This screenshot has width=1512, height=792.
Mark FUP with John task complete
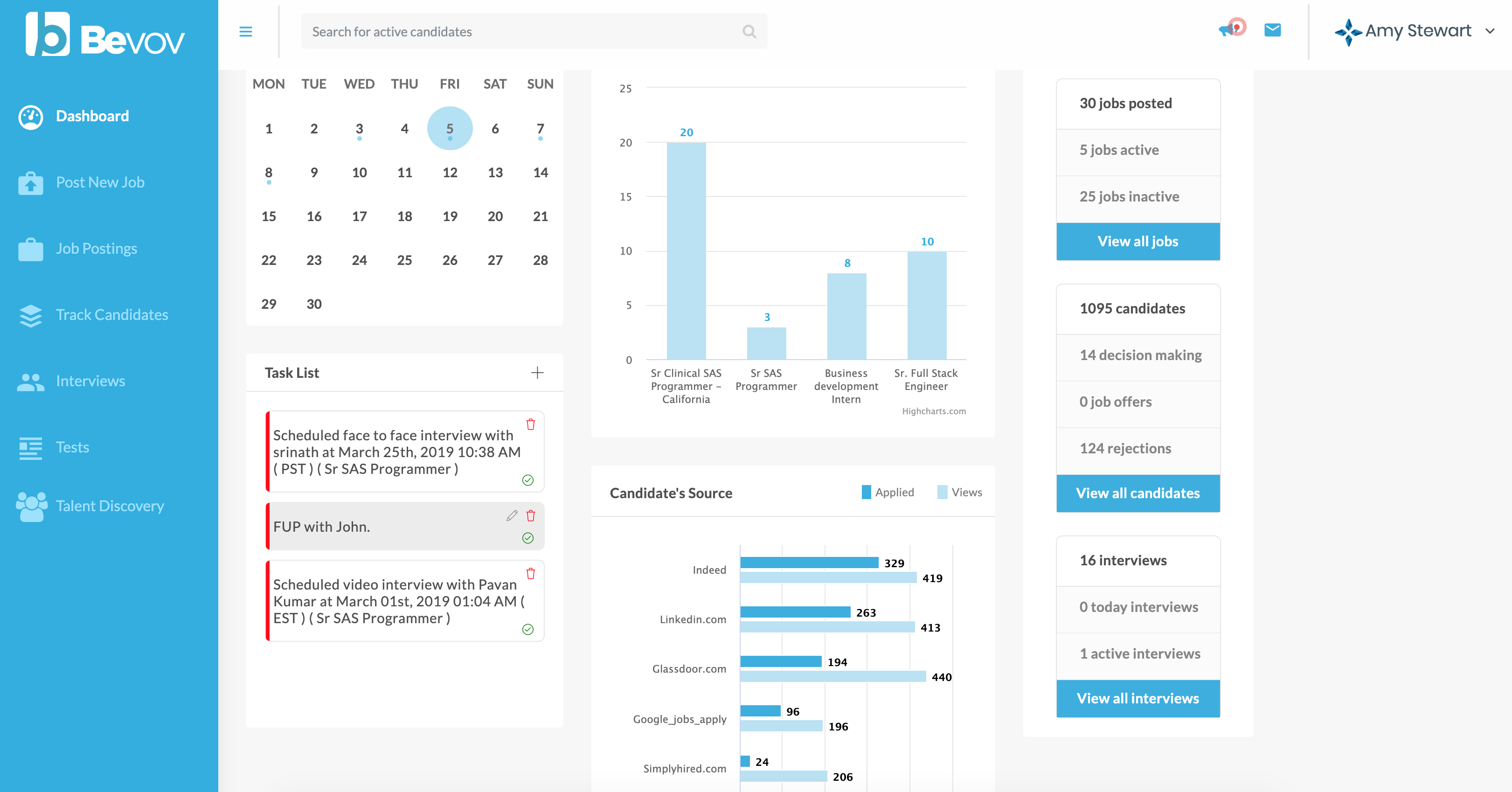(x=527, y=538)
